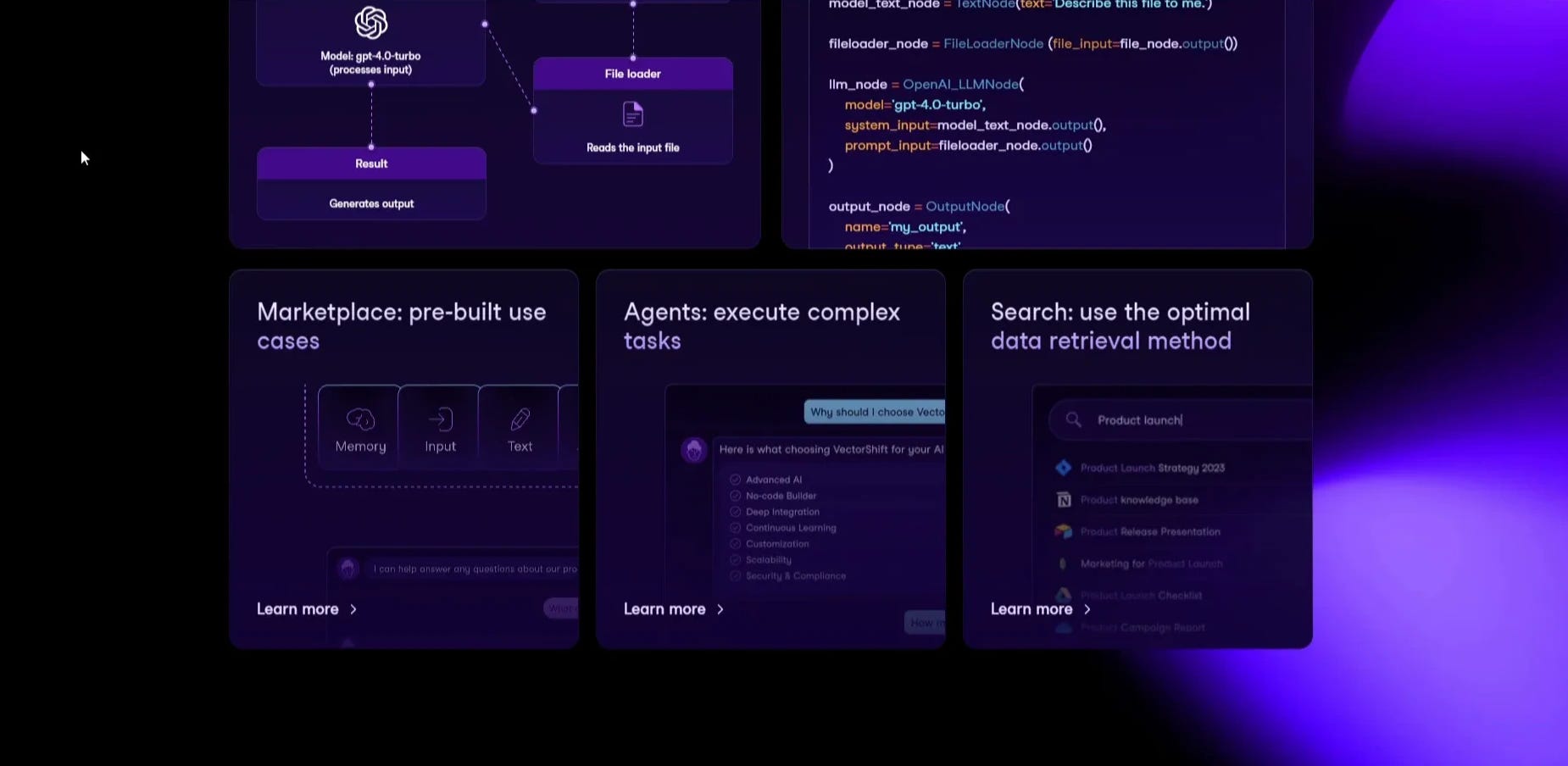The image size is (1568, 766).
Task: Click the Marketing for Product Launch result
Action: pos(1151,563)
